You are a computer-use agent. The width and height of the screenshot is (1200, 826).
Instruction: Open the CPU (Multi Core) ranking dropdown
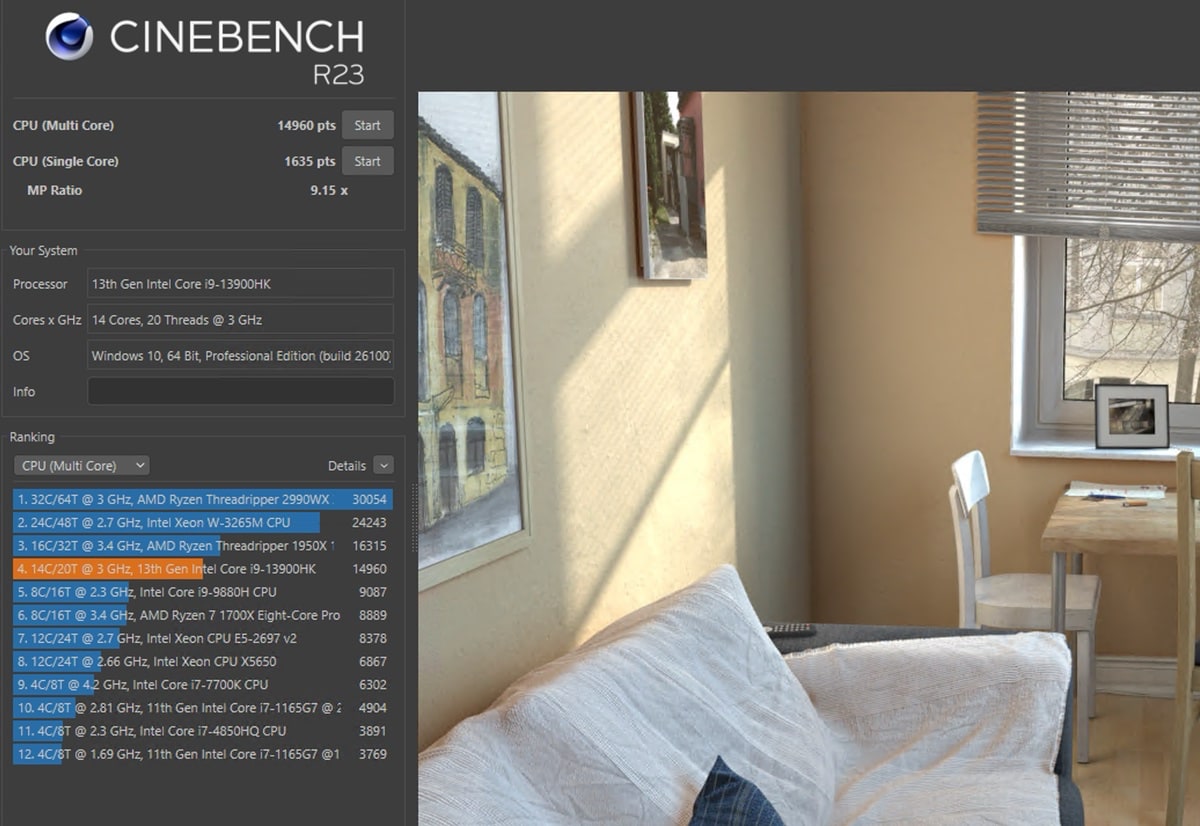(81, 465)
